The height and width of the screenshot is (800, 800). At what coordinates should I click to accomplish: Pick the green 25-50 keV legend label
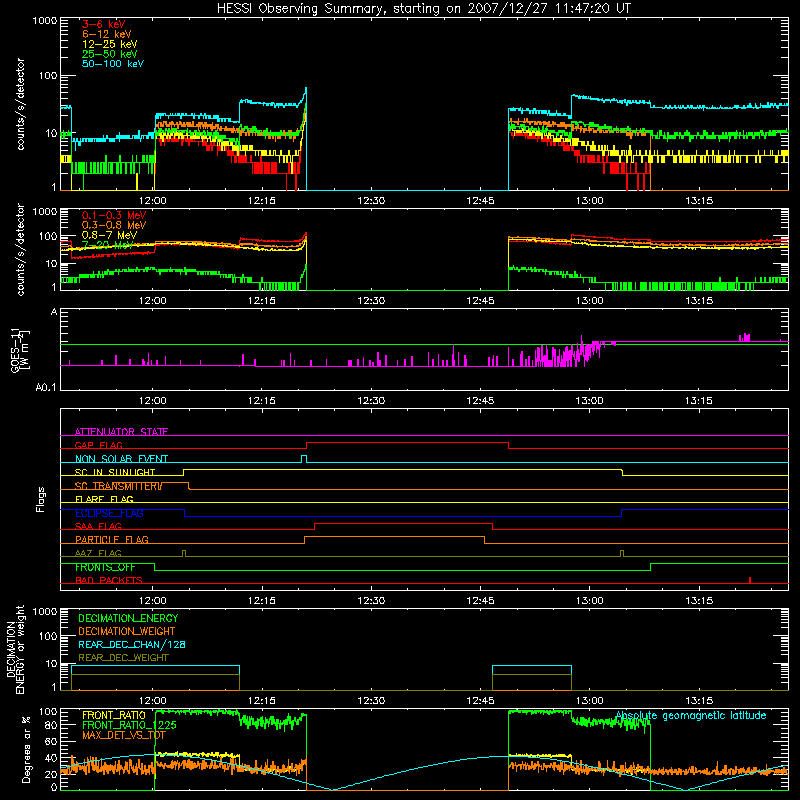(x=110, y=54)
